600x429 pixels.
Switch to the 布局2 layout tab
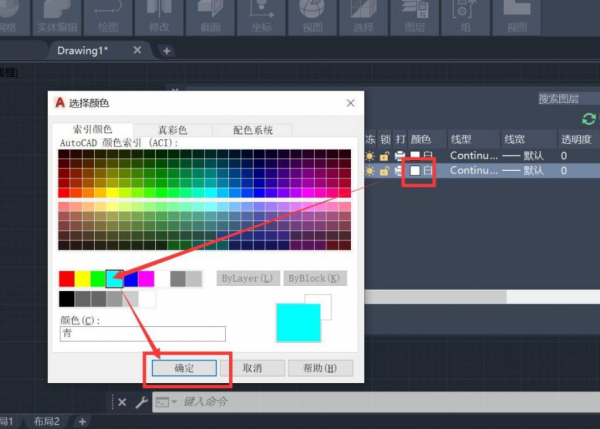point(46,421)
